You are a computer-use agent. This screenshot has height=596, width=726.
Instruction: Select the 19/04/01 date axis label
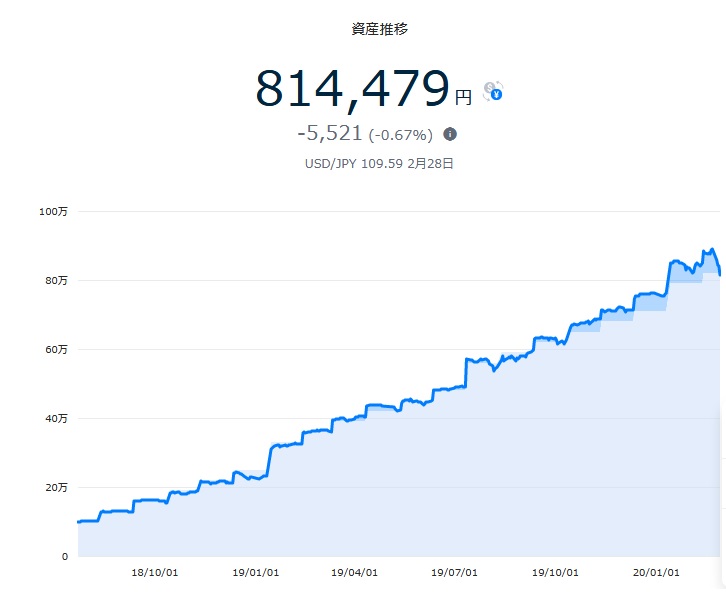pos(354,572)
